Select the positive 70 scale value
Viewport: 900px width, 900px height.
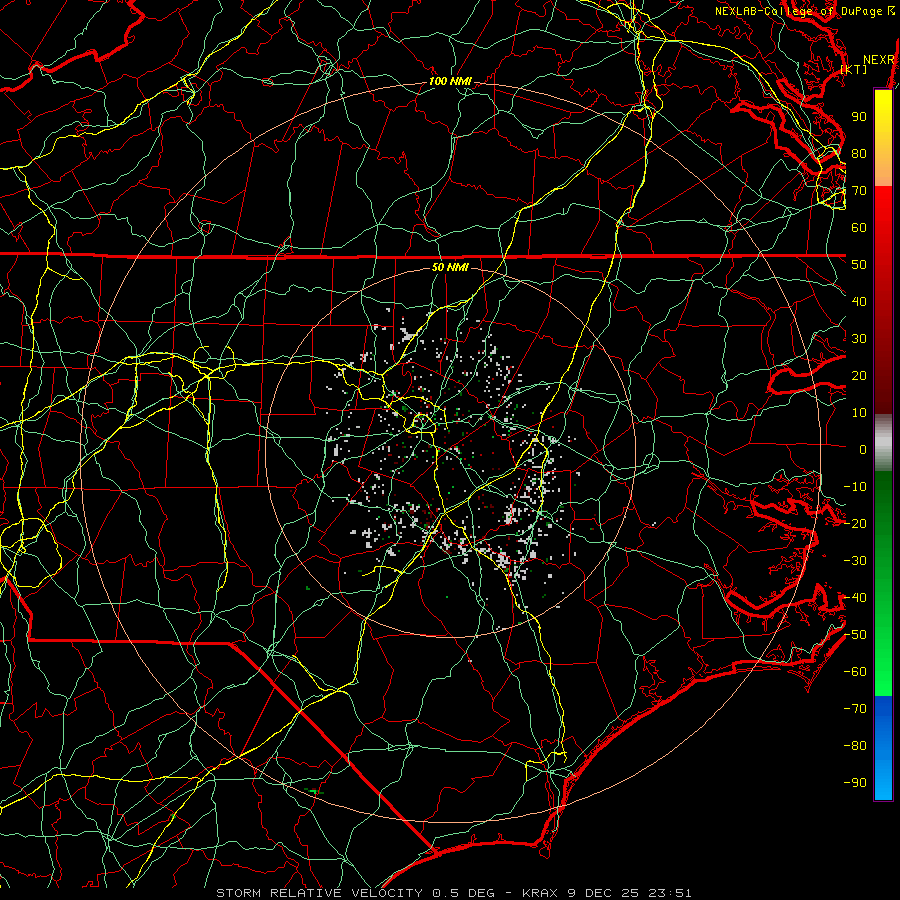click(x=859, y=191)
